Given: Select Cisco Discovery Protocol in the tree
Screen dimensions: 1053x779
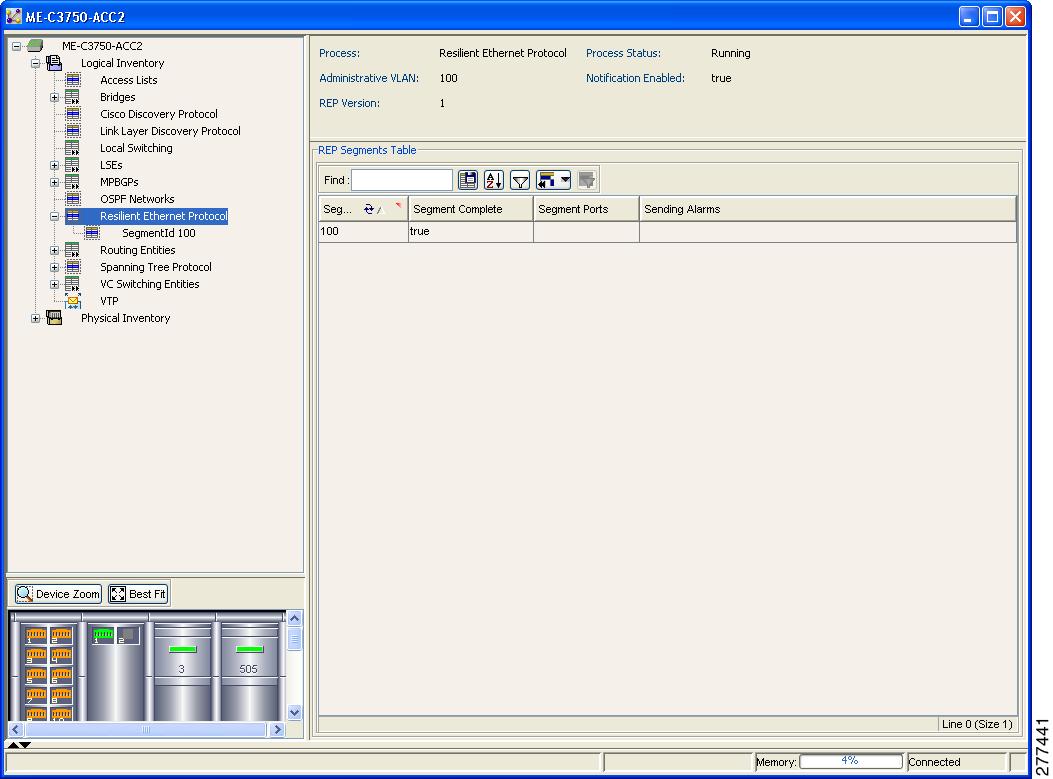Looking at the screenshot, I should tap(159, 114).
